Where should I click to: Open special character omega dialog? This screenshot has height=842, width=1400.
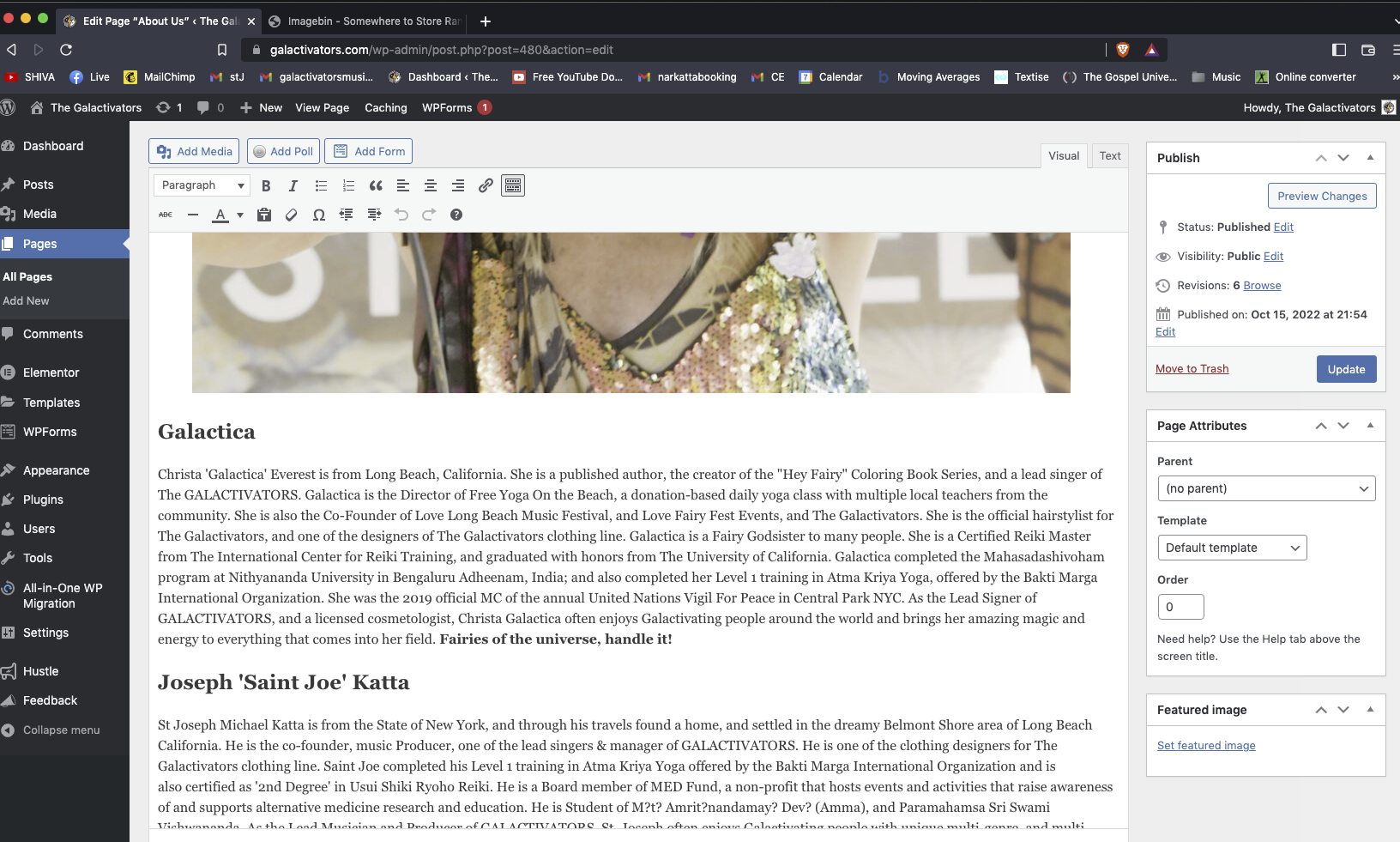319,215
